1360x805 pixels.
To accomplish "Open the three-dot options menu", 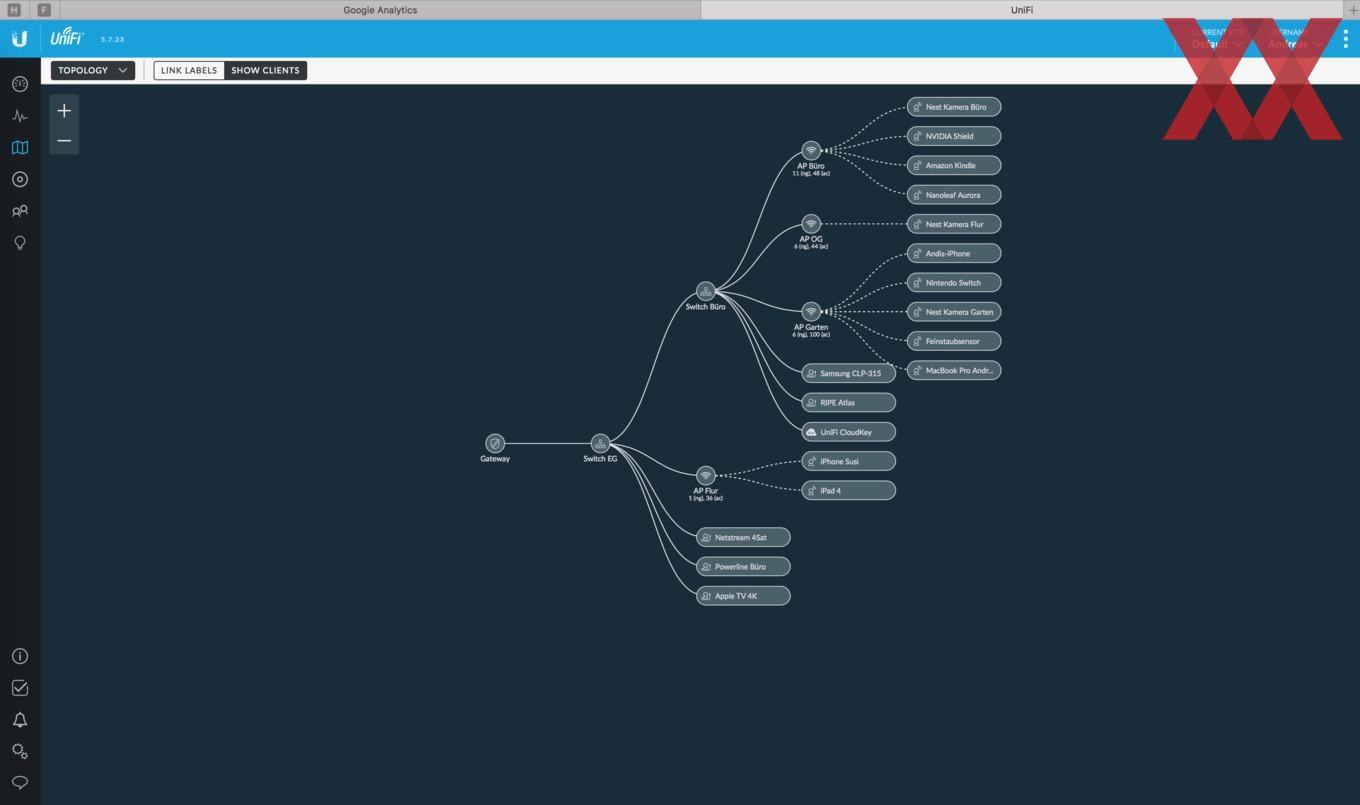I will (1345, 39).
